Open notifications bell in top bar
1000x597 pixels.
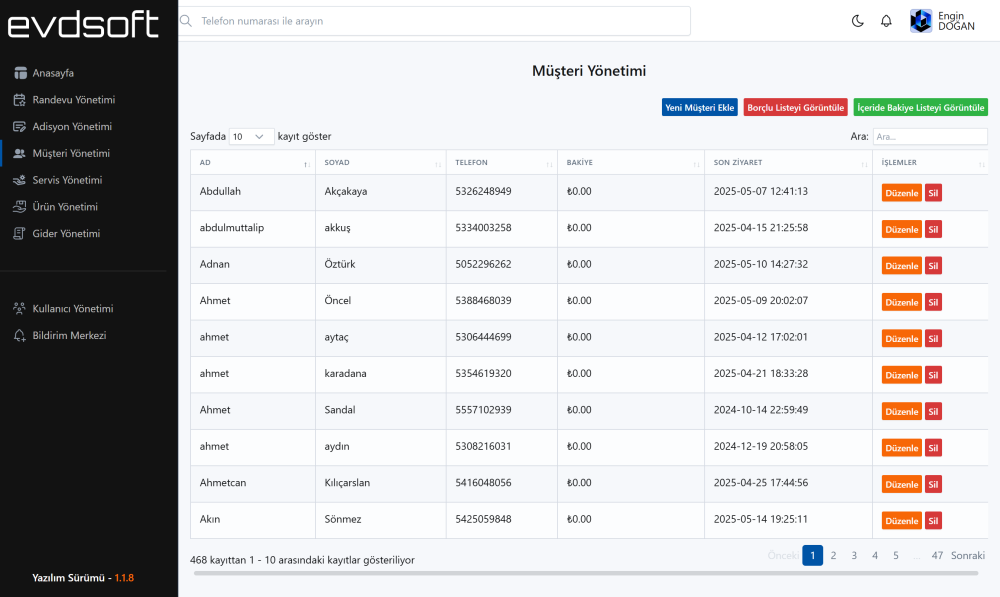pyautogui.click(x=886, y=21)
